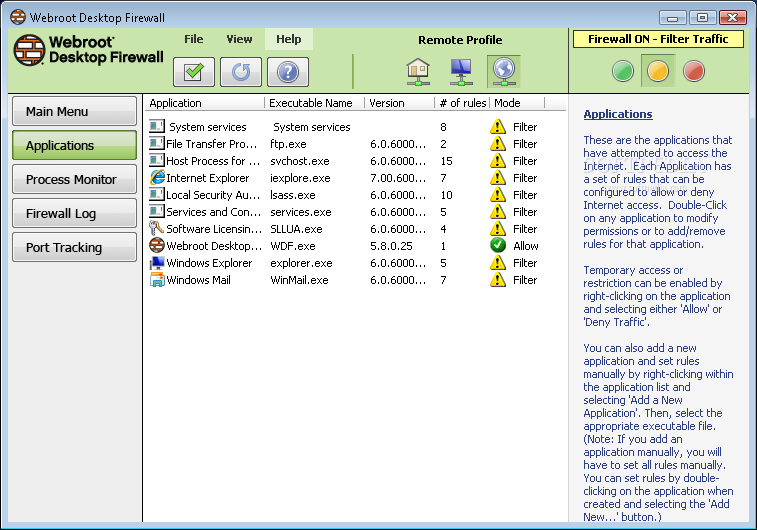Go to Main Menu
The width and height of the screenshot is (757, 530).
(x=74, y=111)
